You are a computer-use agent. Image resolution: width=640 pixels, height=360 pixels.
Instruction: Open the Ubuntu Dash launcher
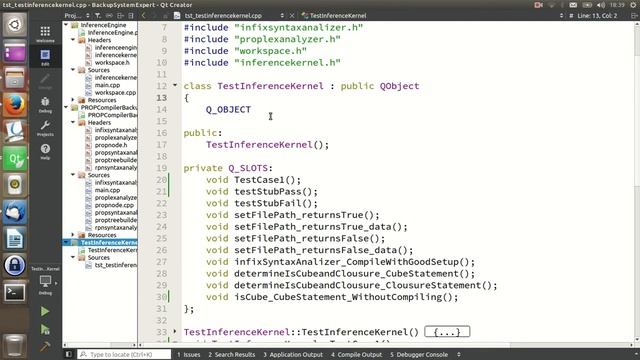click(x=15, y=24)
